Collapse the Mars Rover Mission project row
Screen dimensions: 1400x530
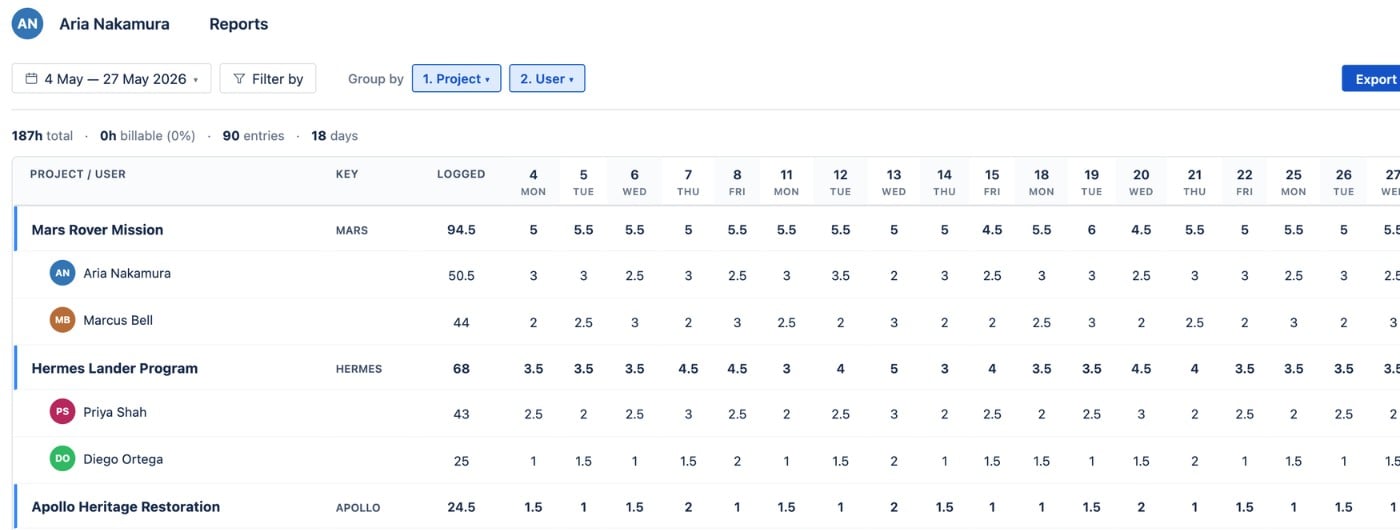pyautogui.click(x=97, y=229)
